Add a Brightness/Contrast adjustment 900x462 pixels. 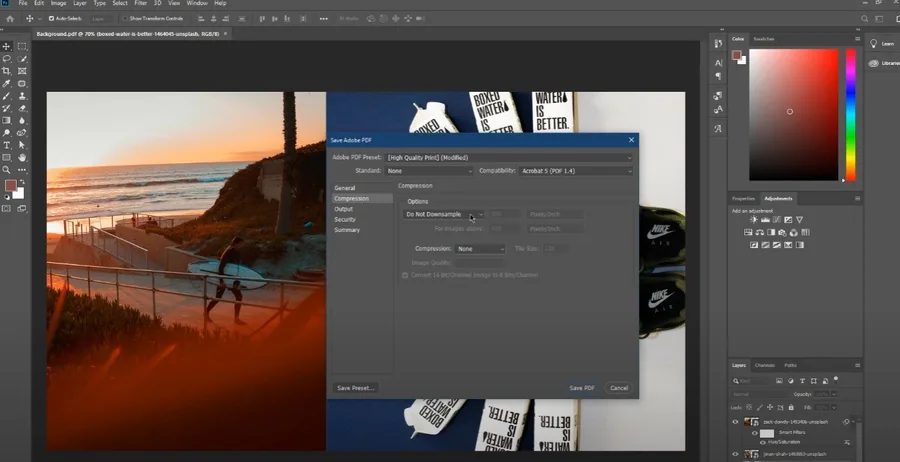[754, 220]
